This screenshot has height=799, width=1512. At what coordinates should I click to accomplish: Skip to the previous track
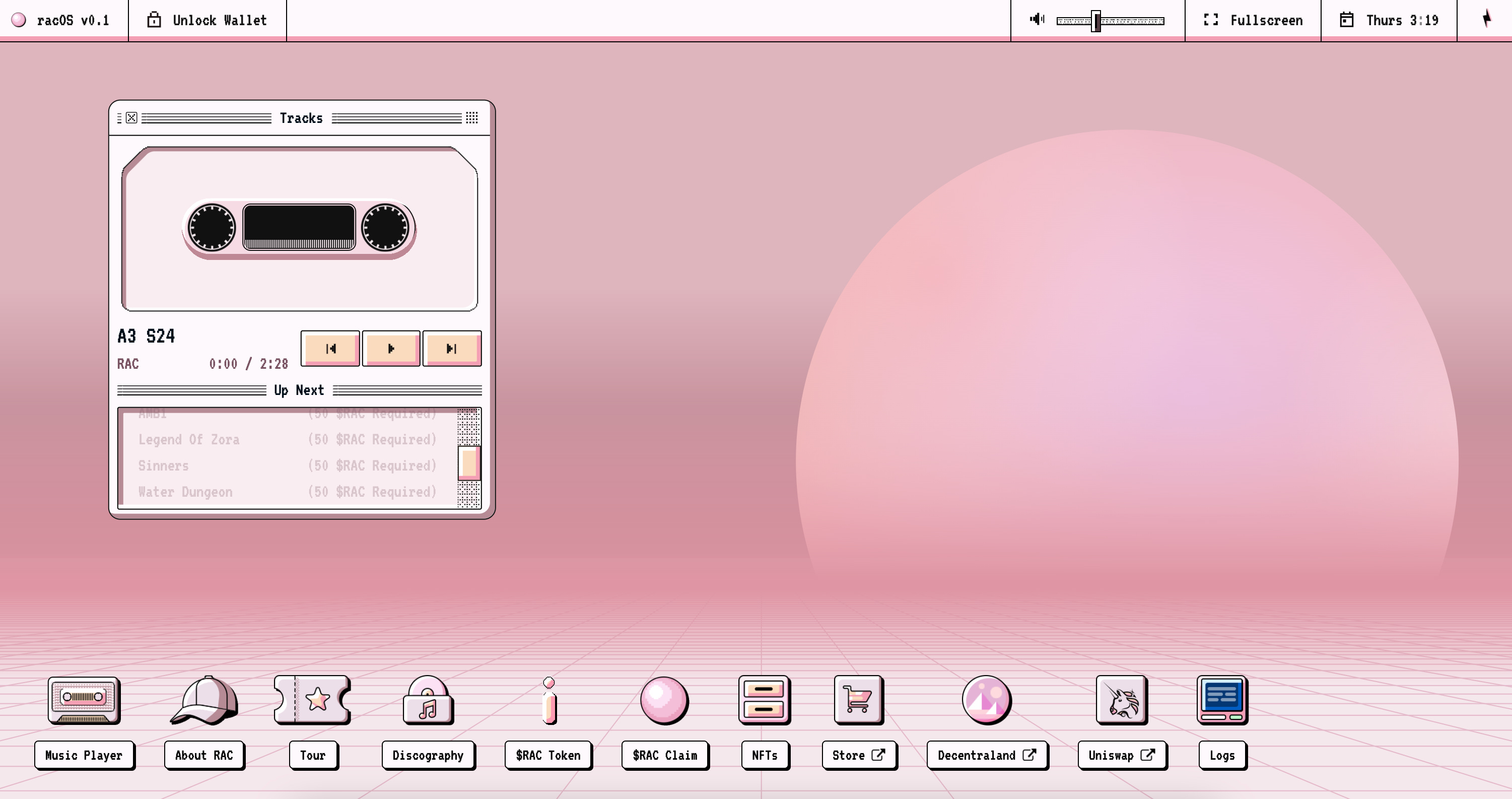click(330, 348)
